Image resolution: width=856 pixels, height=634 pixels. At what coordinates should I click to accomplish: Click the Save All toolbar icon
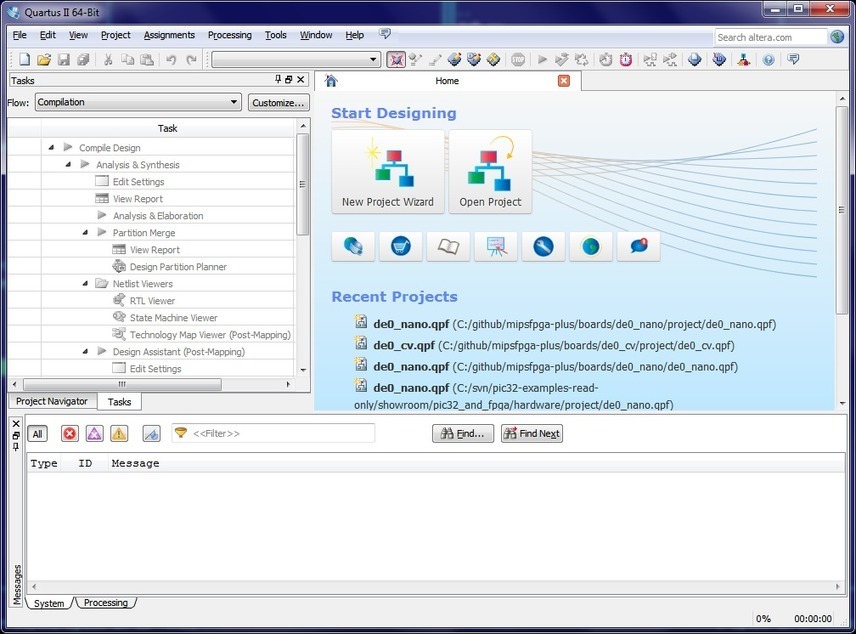pos(83,60)
